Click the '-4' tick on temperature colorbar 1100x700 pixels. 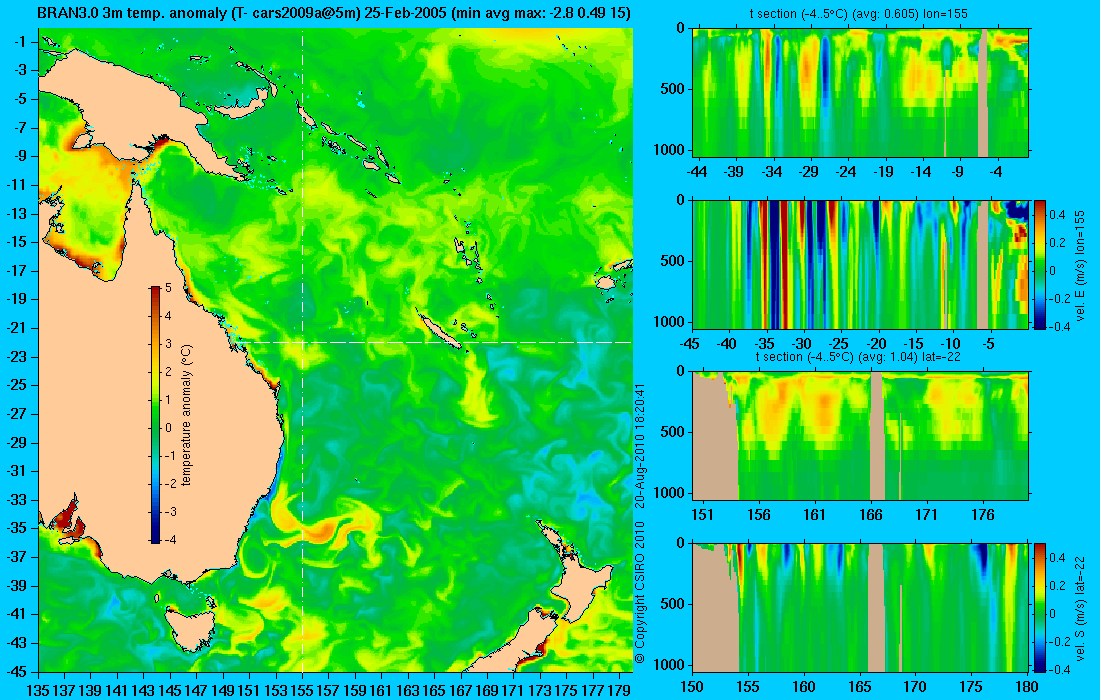click(170, 539)
